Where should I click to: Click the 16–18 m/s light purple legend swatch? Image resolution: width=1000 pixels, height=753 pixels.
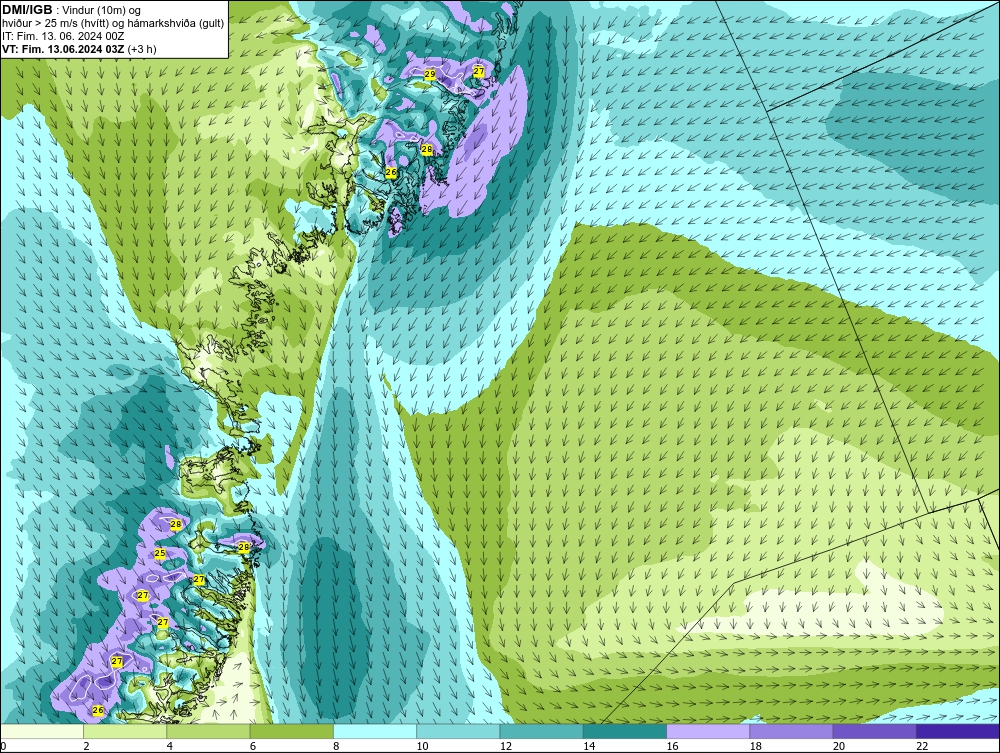[x=708, y=731]
